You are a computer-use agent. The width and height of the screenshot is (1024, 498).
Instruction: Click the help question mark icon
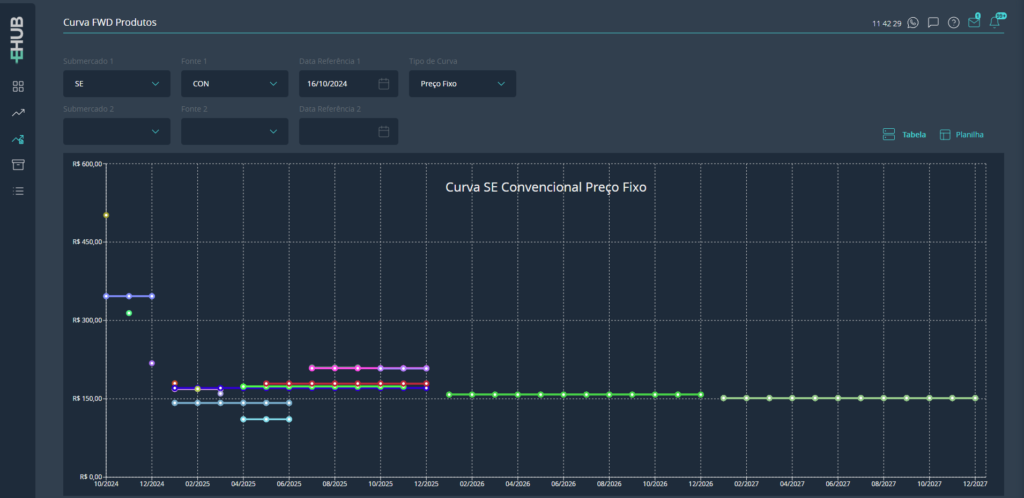coord(954,22)
